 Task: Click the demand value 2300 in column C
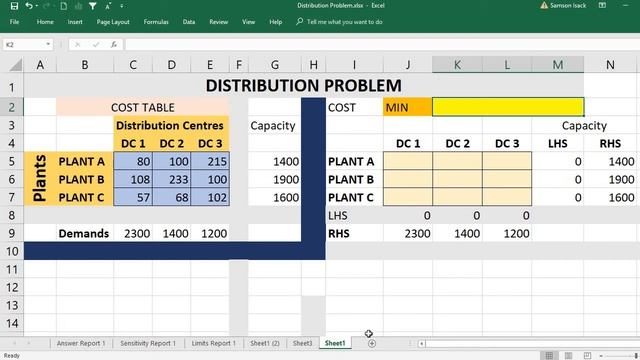[133, 233]
